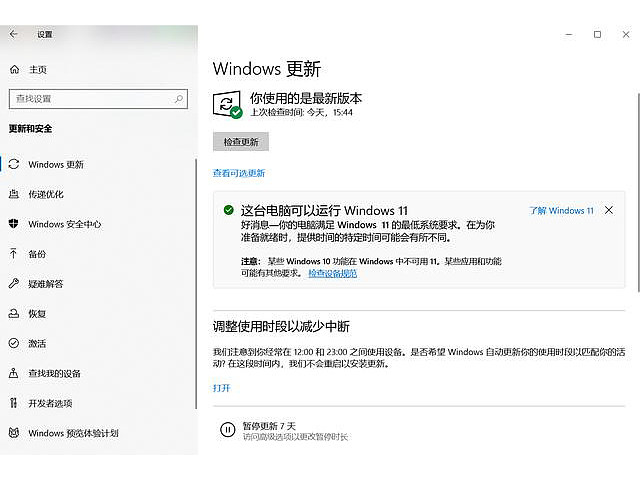The width and height of the screenshot is (640, 480).
Task: Click the right-side vertical scrollbar thumb
Action: 638,193
